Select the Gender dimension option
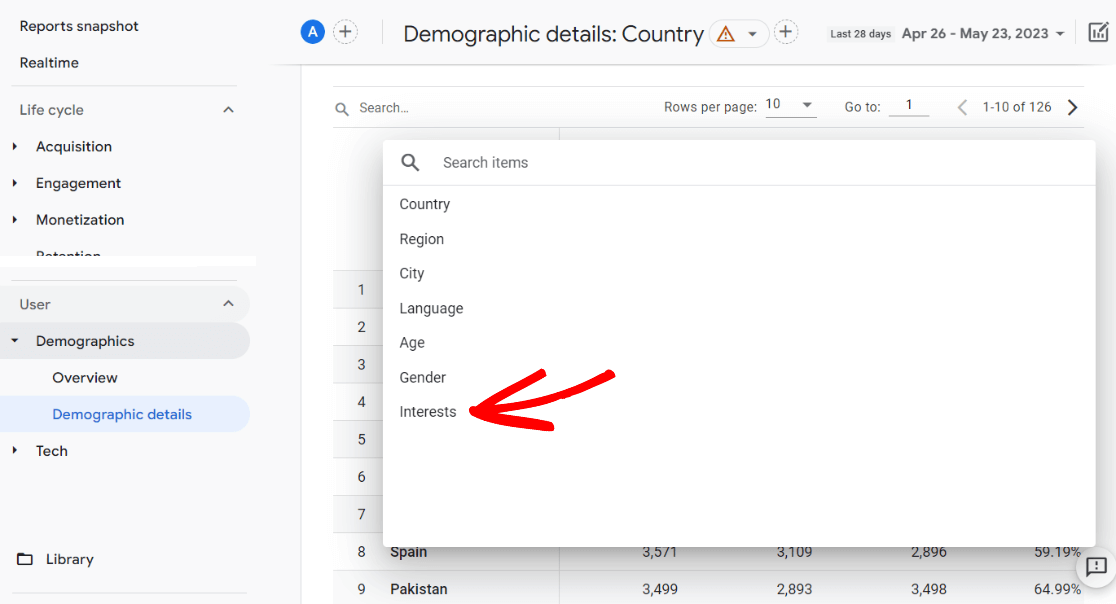1116x604 pixels. (422, 377)
